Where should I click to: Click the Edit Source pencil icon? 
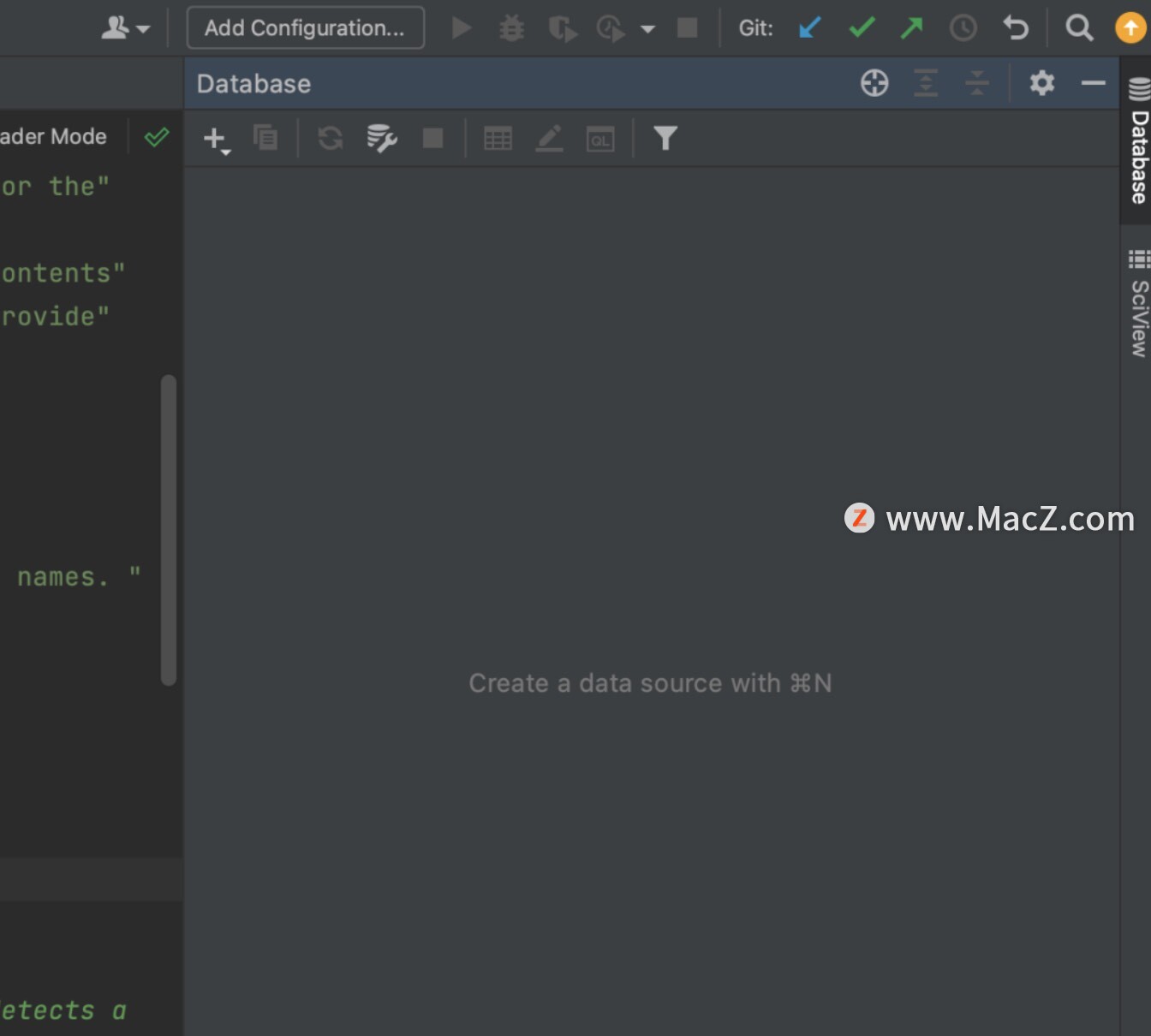pyautogui.click(x=549, y=139)
